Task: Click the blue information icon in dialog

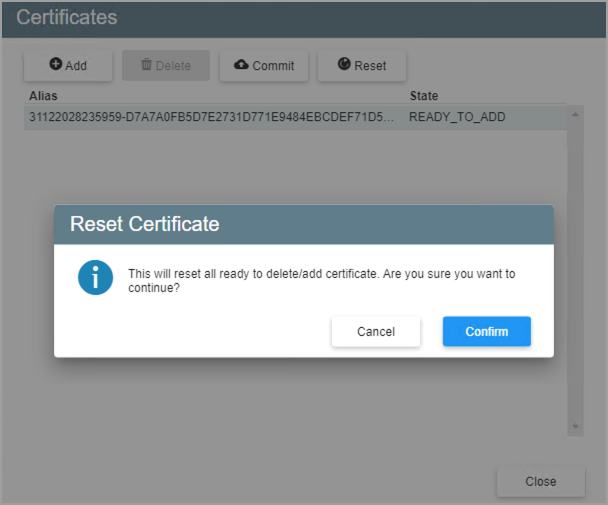Action: click(95, 278)
